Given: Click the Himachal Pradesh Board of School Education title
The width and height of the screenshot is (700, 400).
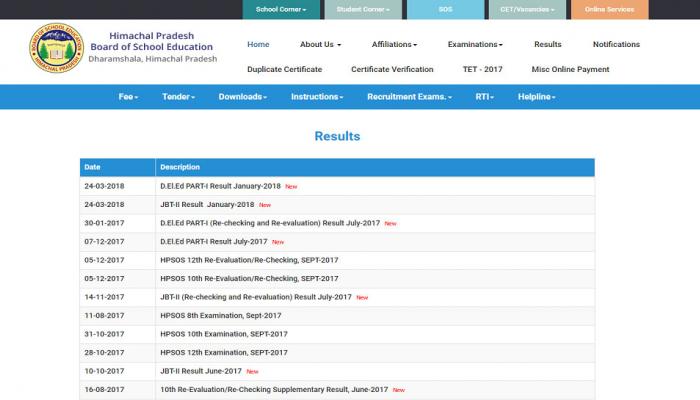Looking at the screenshot, I should coord(152,41).
